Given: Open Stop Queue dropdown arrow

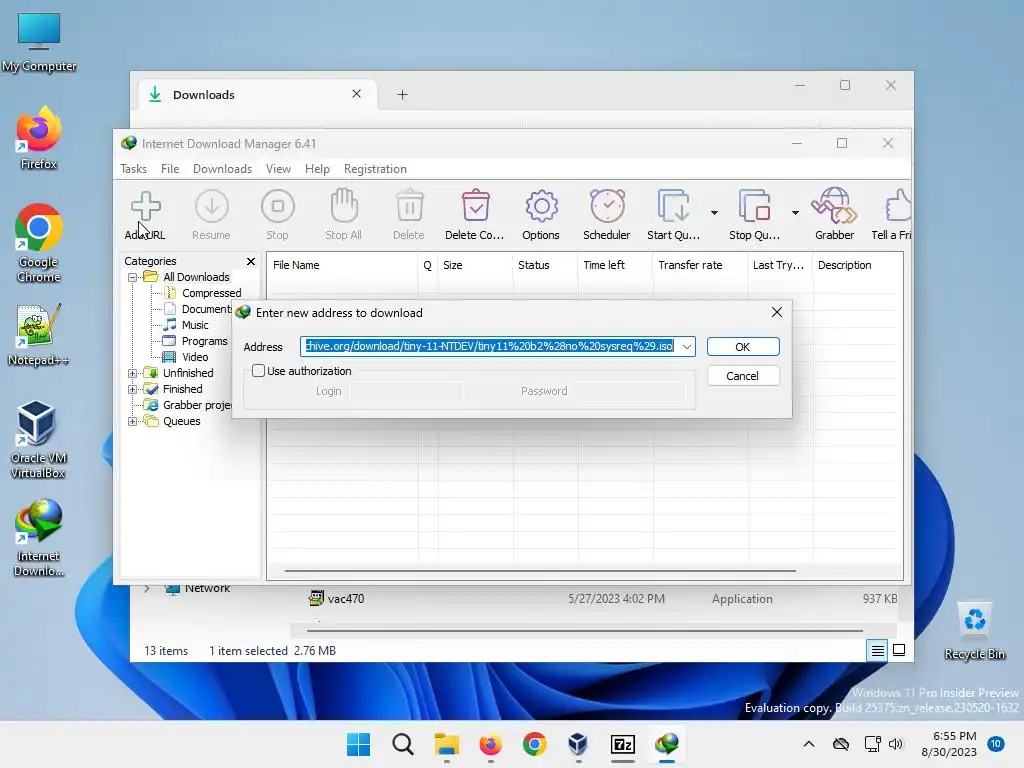Looking at the screenshot, I should (795, 213).
